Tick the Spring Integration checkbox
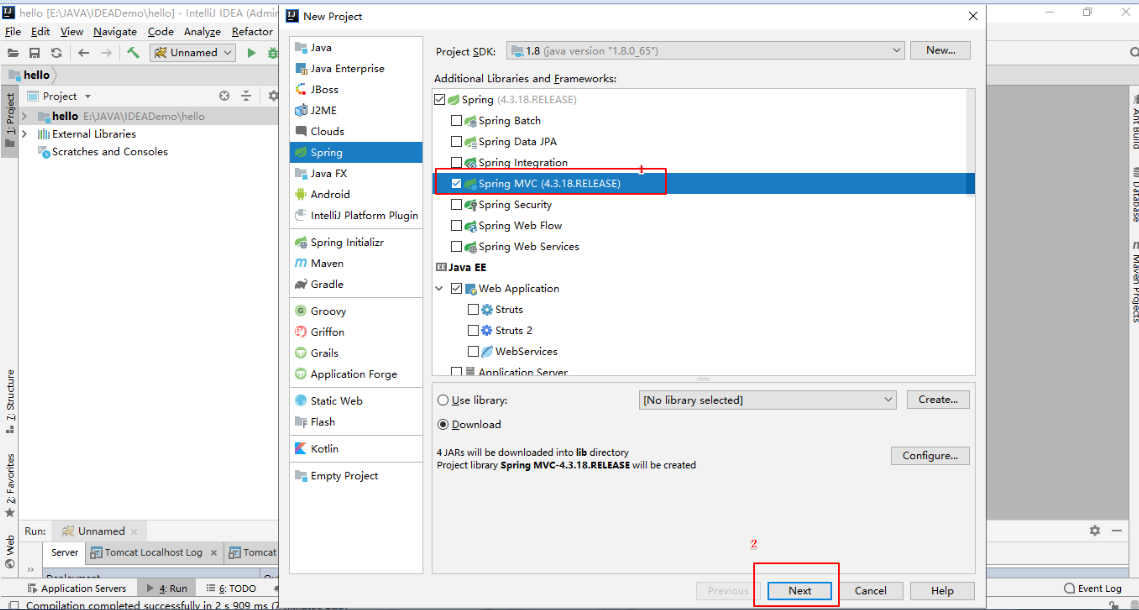This screenshot has height=610, width=1139. coord(456,163)
